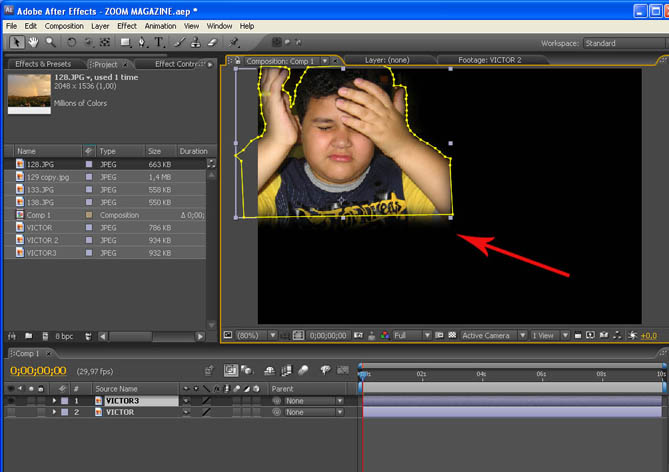Toggle video visibility for VICTOR layer 2

(11, 412)
